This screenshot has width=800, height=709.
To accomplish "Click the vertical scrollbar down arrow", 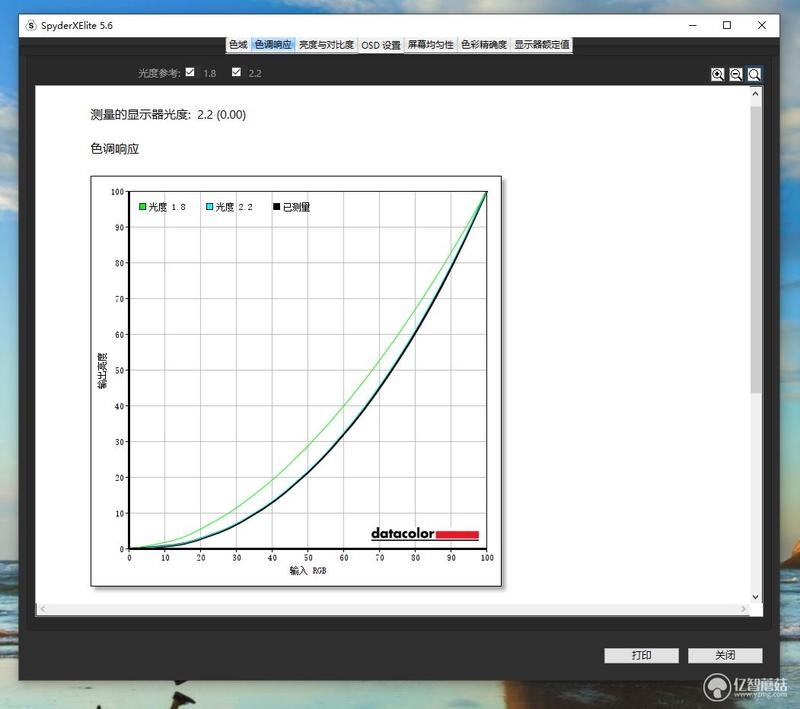I will tap(756, 597).
